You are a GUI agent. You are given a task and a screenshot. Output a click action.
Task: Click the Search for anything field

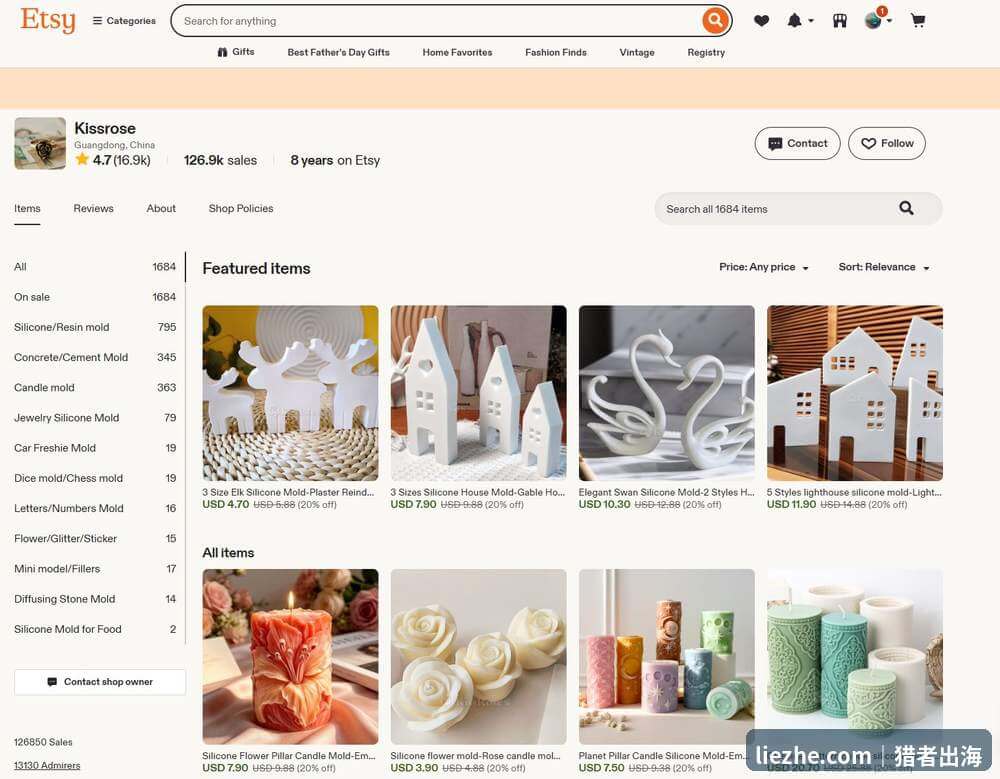click(440, 21)
